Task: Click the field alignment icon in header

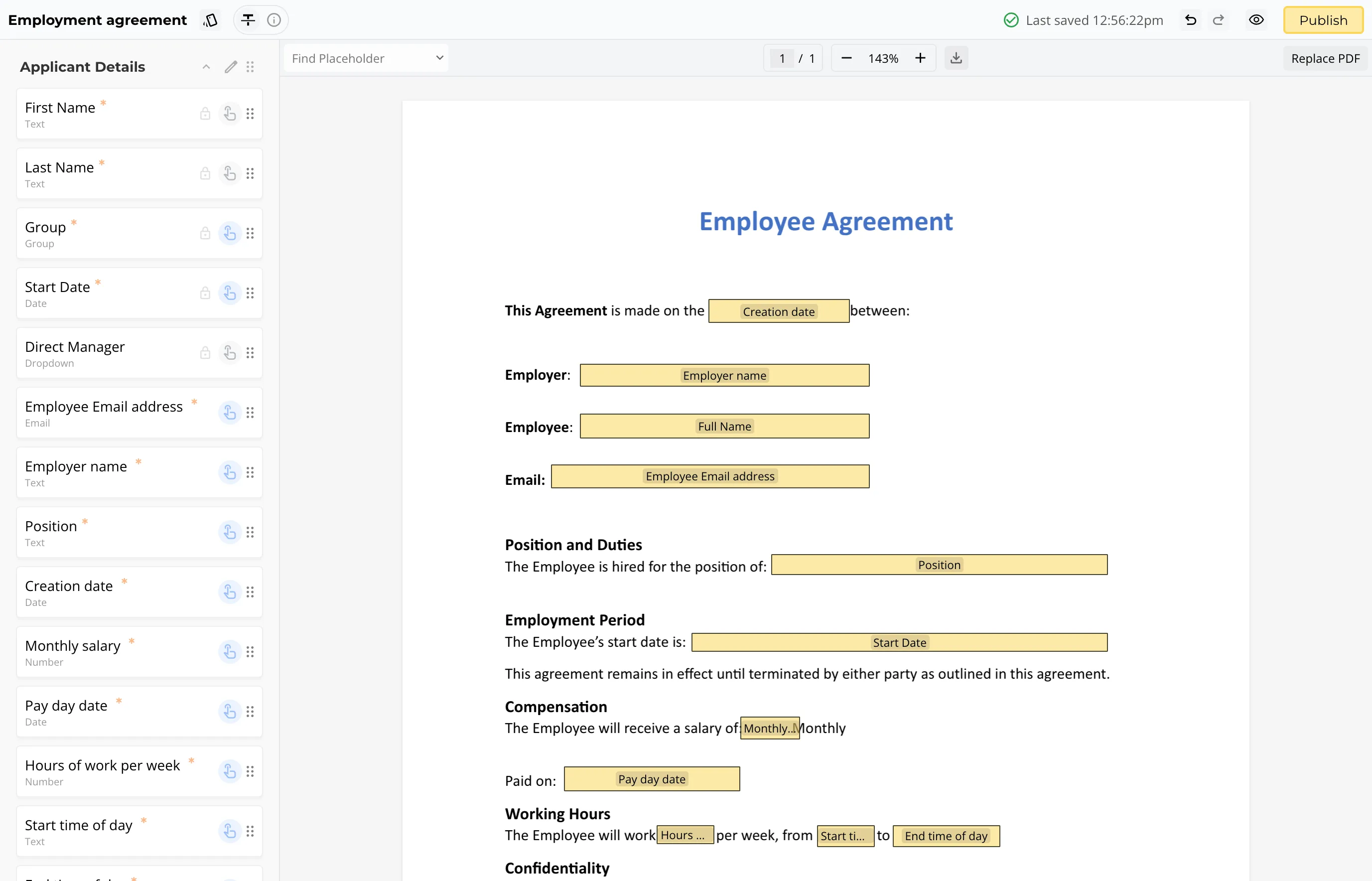Action: point(248,20)
